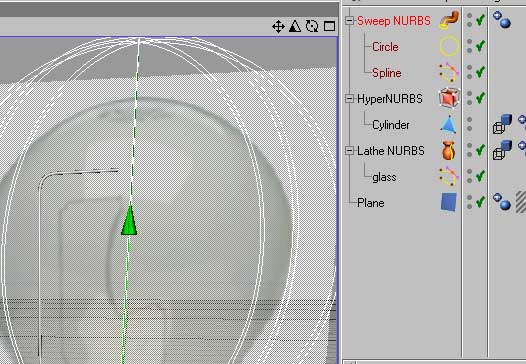Toggle the green checkmark for glass spline

(x=480, y=176)
